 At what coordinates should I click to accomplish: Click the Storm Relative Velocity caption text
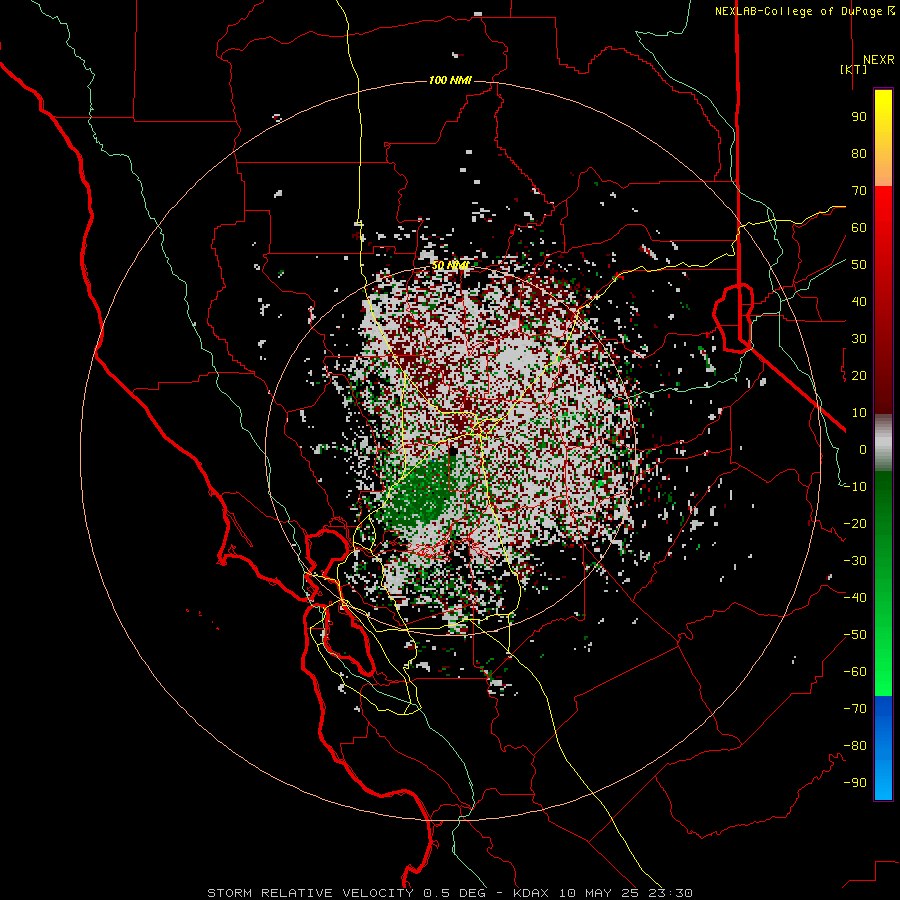point(449,893)
